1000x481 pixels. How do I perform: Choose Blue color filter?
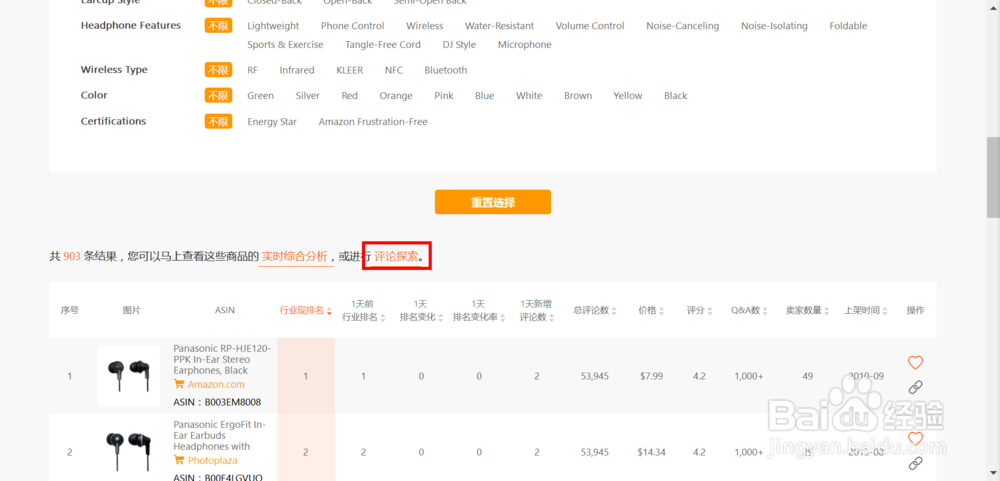tap(485, 96)
